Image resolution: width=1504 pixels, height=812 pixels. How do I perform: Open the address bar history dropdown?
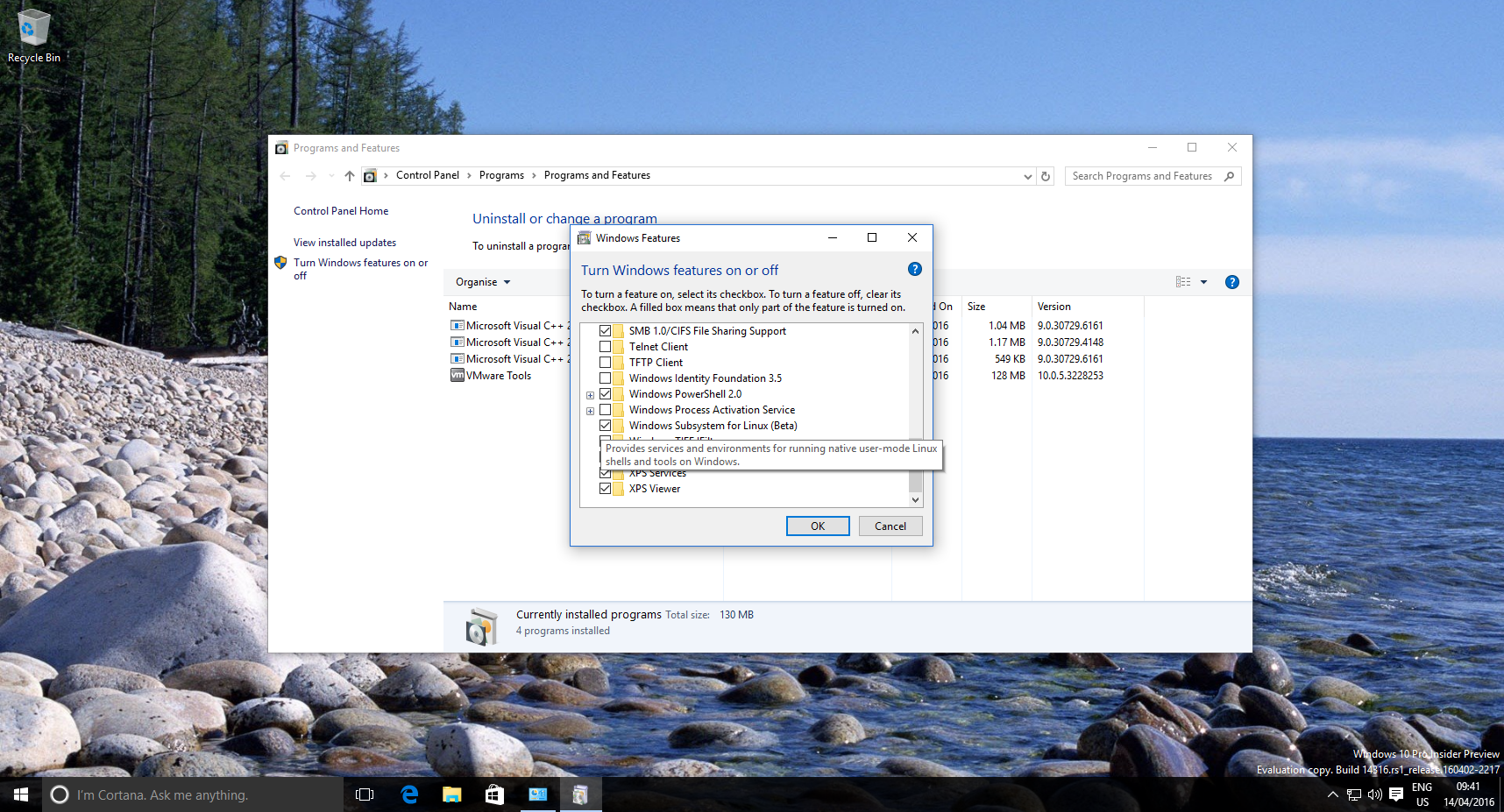(x=1028, y=176)
